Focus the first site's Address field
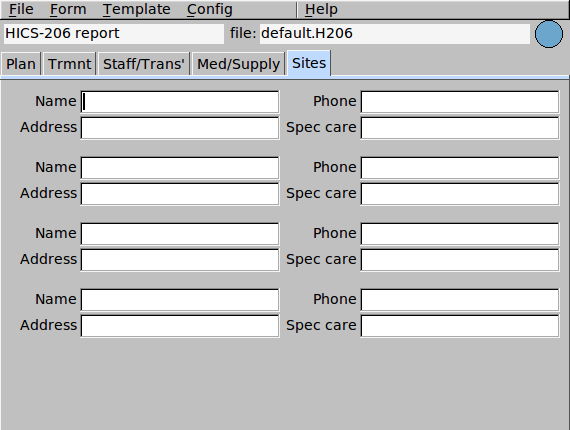 (180, 128)
